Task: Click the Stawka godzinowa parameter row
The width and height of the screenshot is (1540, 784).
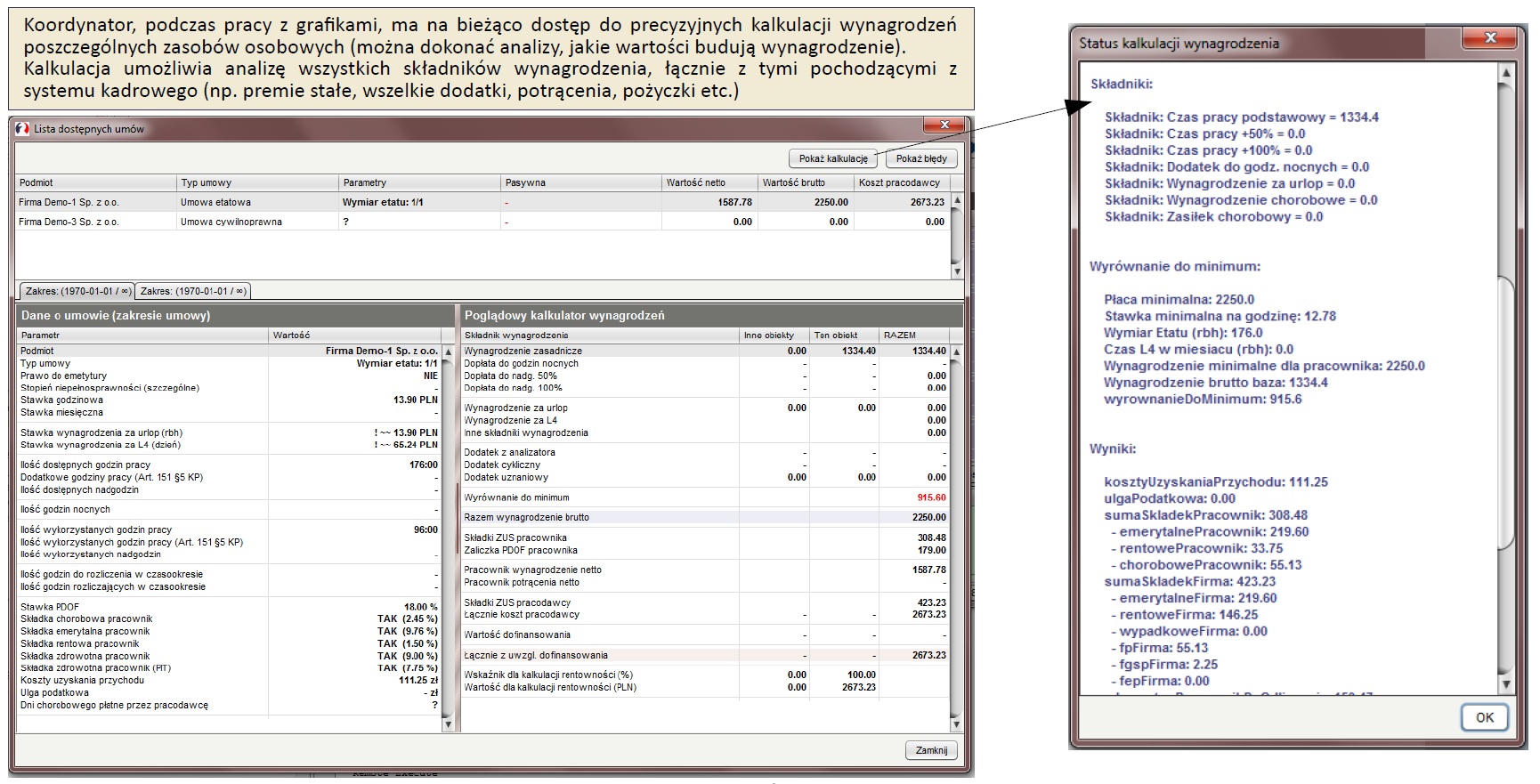Action: tap(229, 400)
